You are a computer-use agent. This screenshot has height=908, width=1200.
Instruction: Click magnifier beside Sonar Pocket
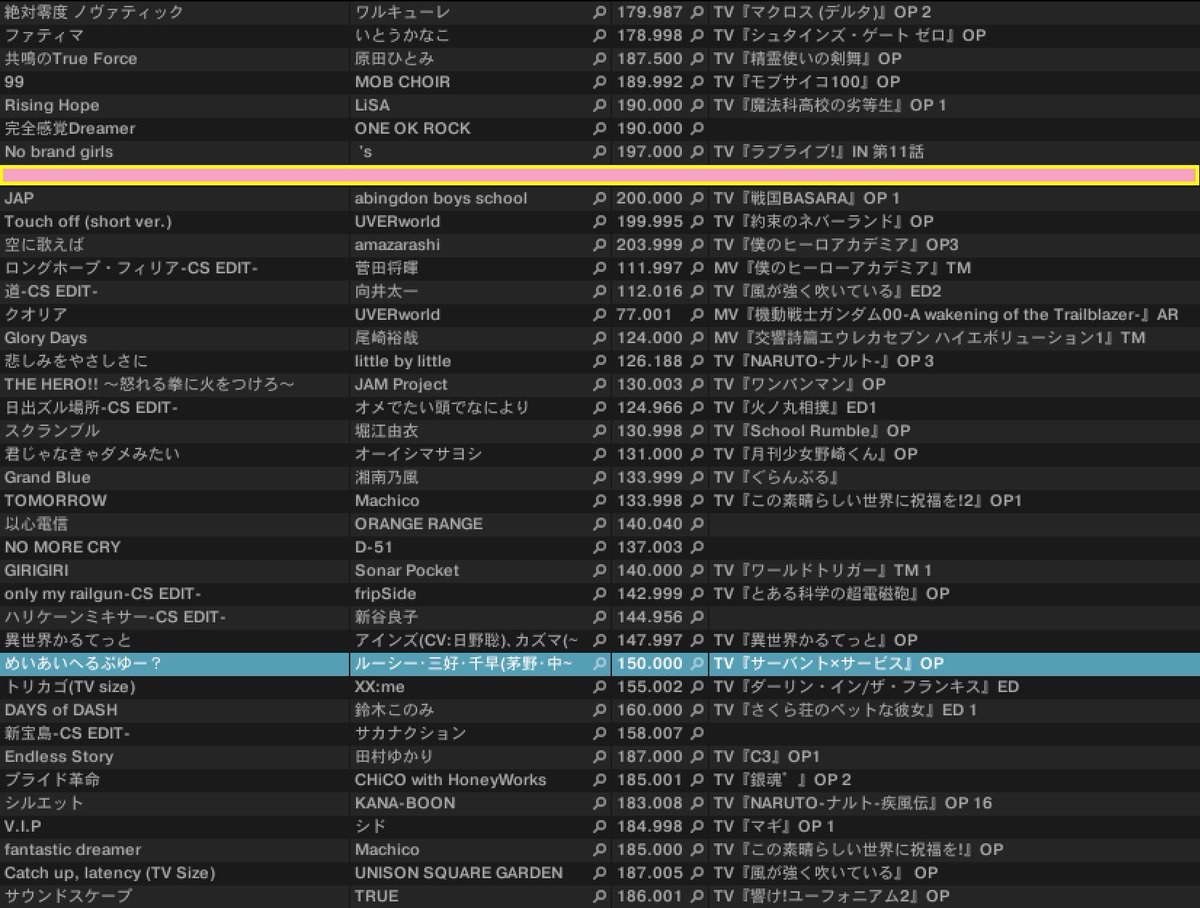599,570
